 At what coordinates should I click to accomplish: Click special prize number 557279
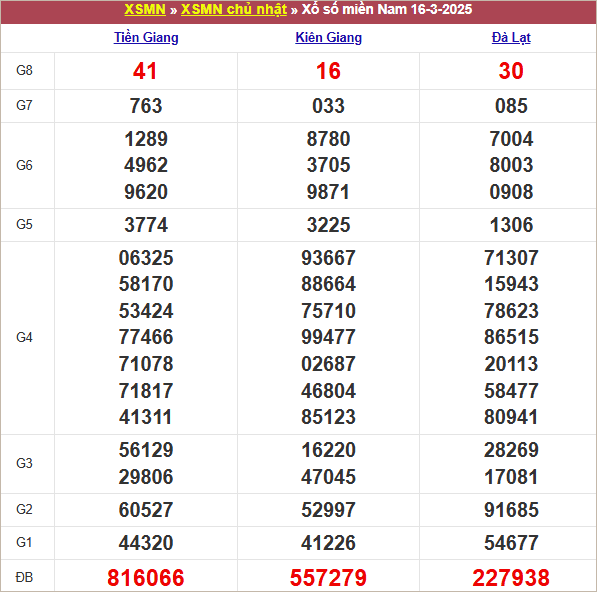point(328,578)
